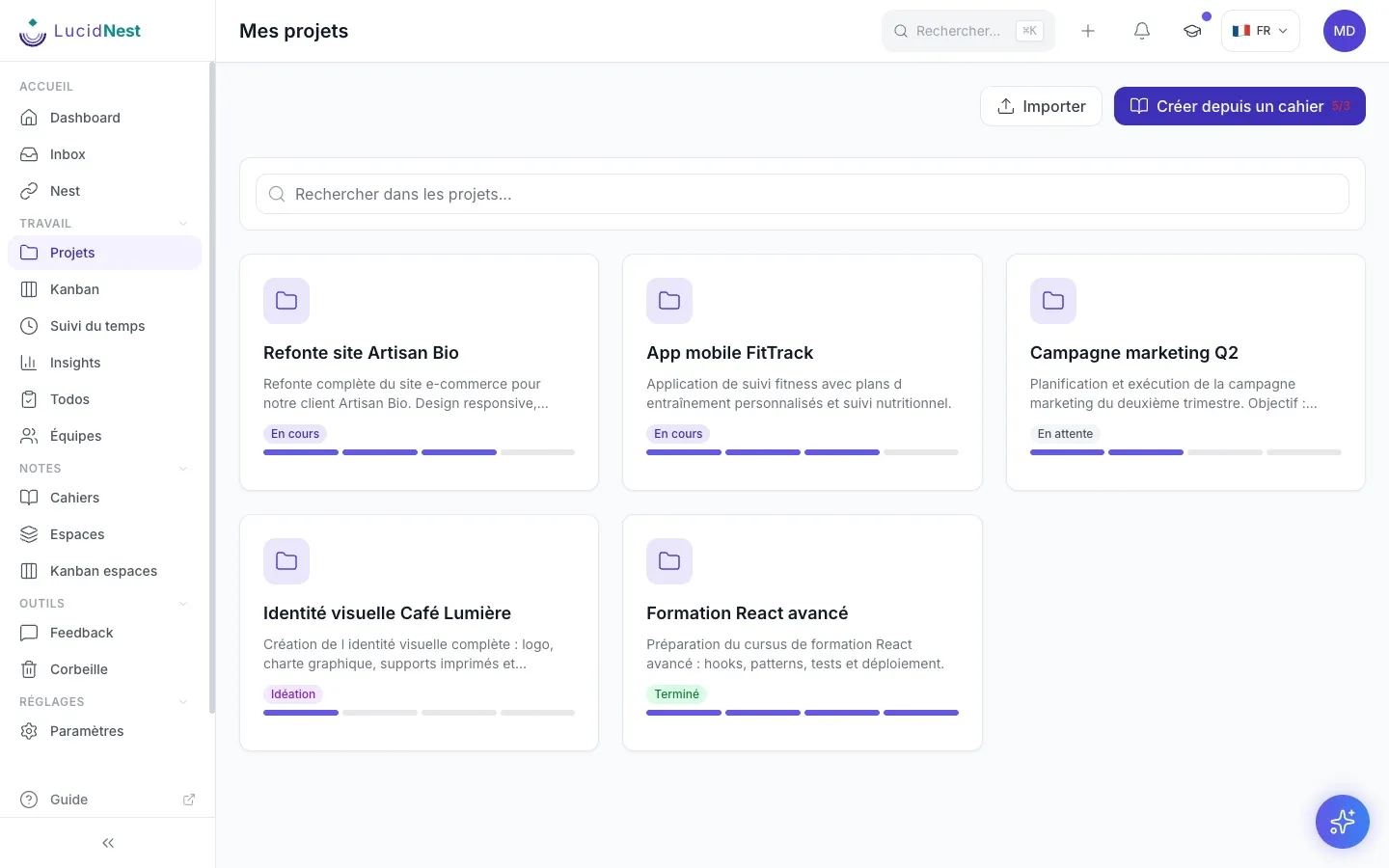Open the Feedback chat icon
Image resolution: width=1389 pixels, height=868 pixels.
point(29,633)
